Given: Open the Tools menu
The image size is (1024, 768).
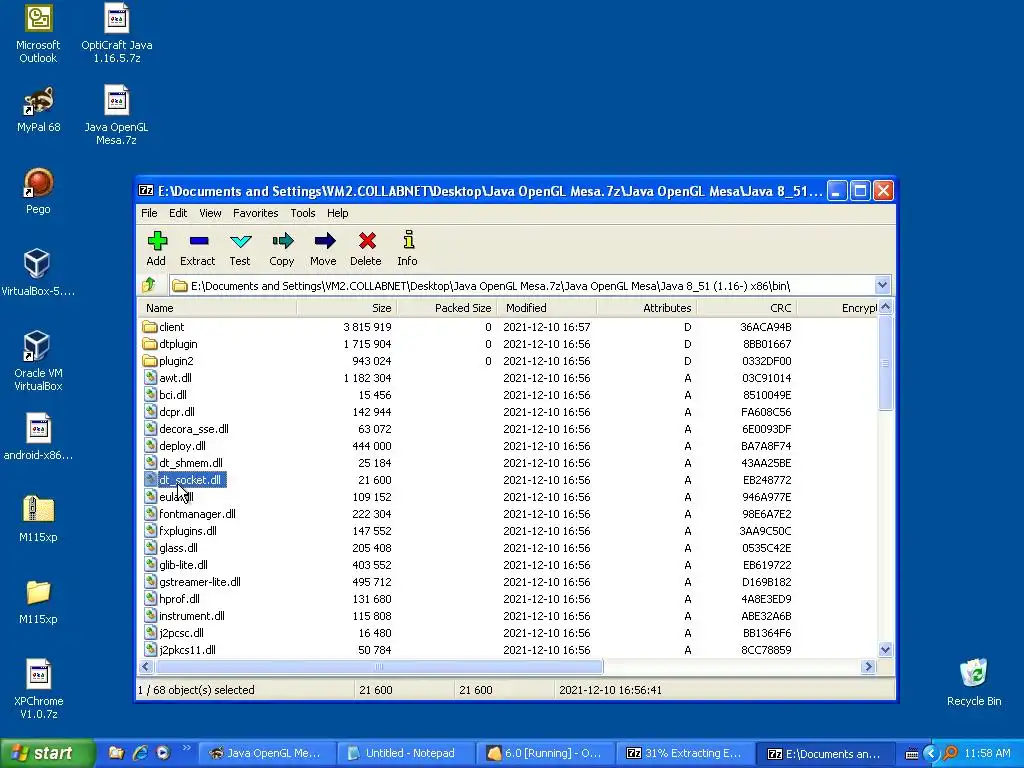Looking at the screenshot, I should click(x=302, y=213).
